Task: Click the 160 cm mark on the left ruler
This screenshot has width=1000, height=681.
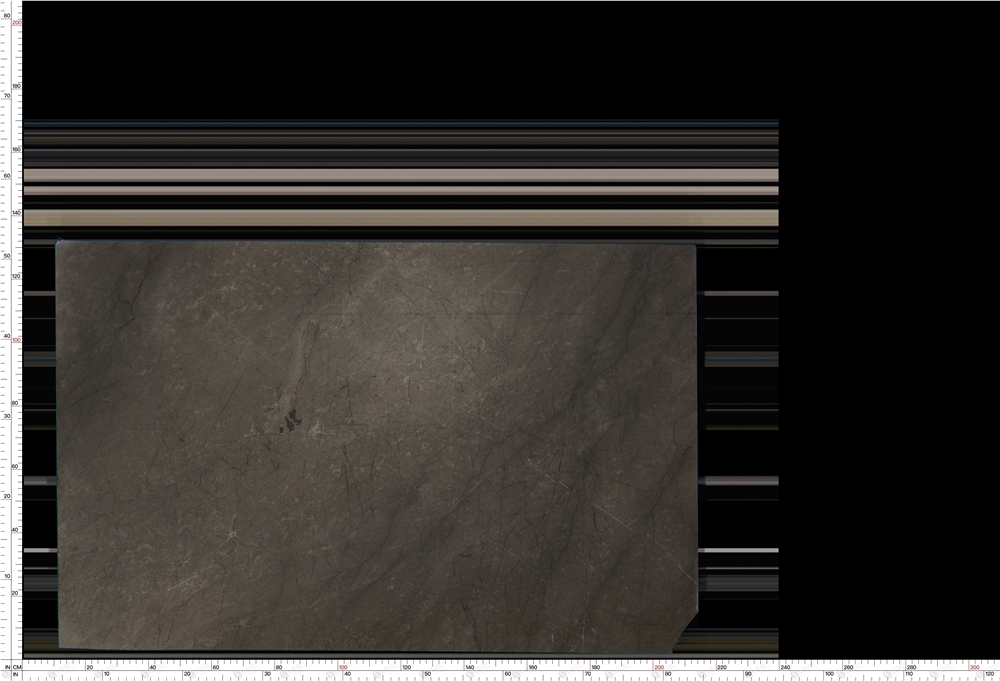Action: point(17,150)
